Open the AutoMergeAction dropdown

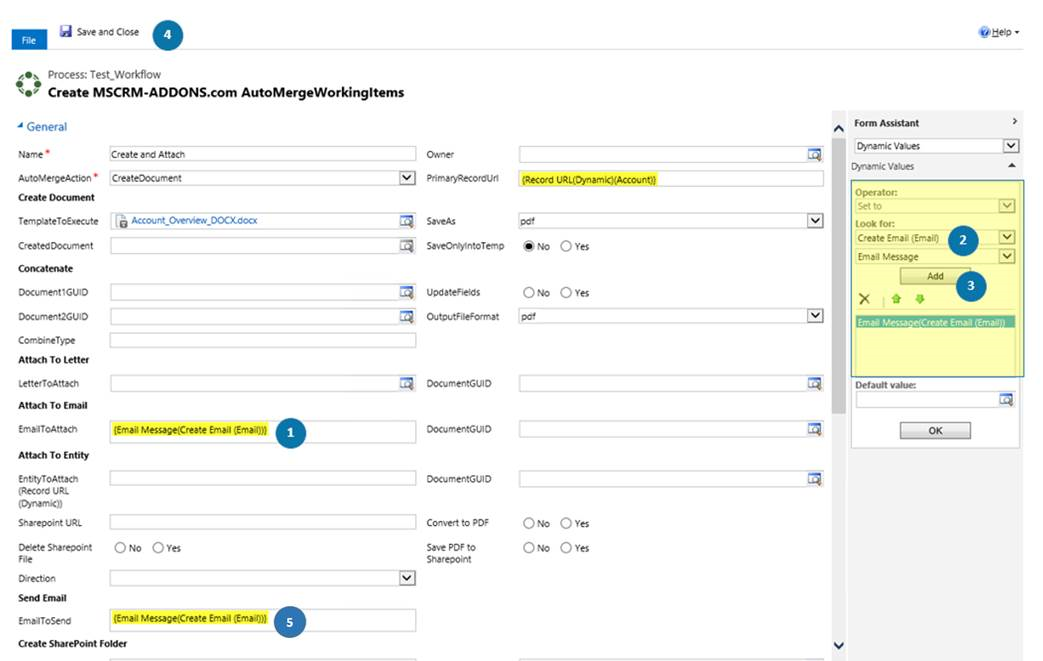(407, 178)
